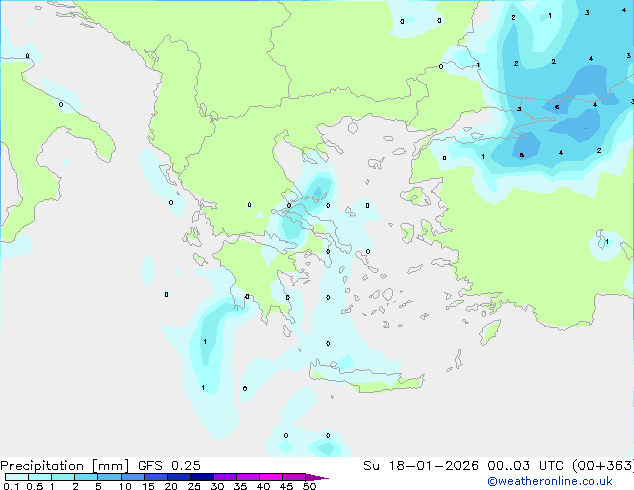
Task: Click the '00..03 UTC' time range
Action: coord(526,466)
